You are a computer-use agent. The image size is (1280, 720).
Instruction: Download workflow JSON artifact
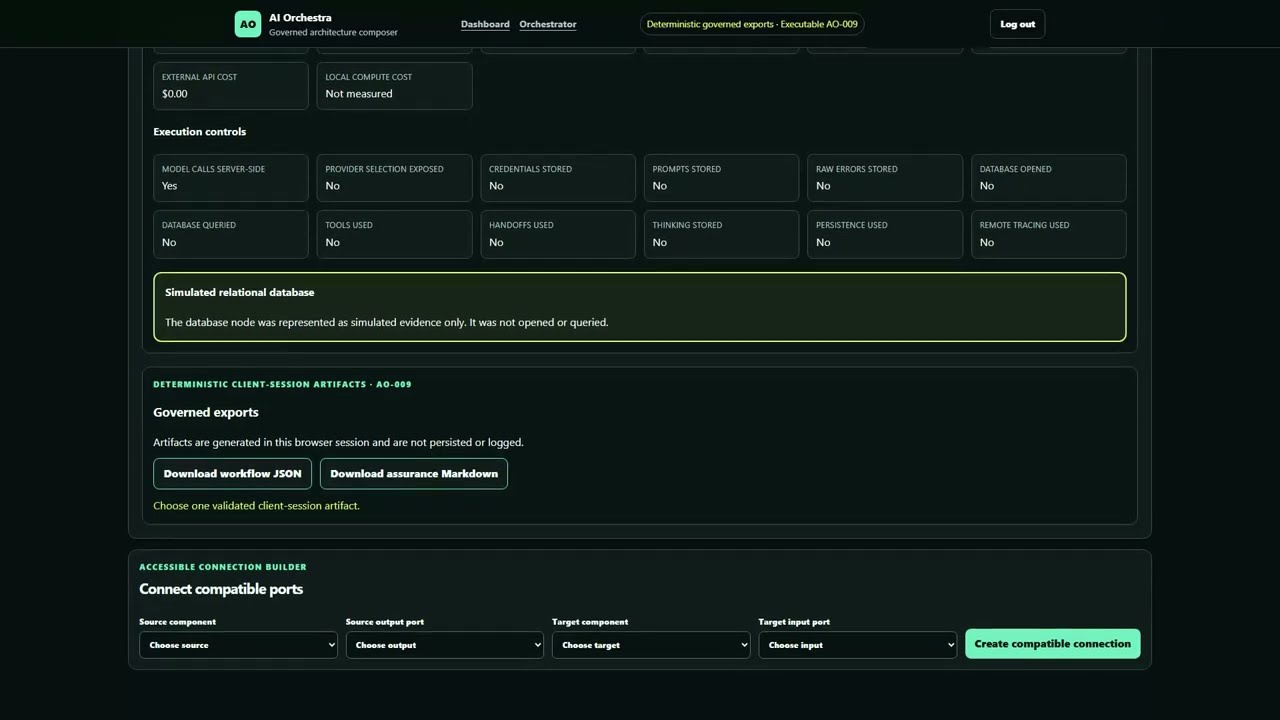(x=232, y=474)
